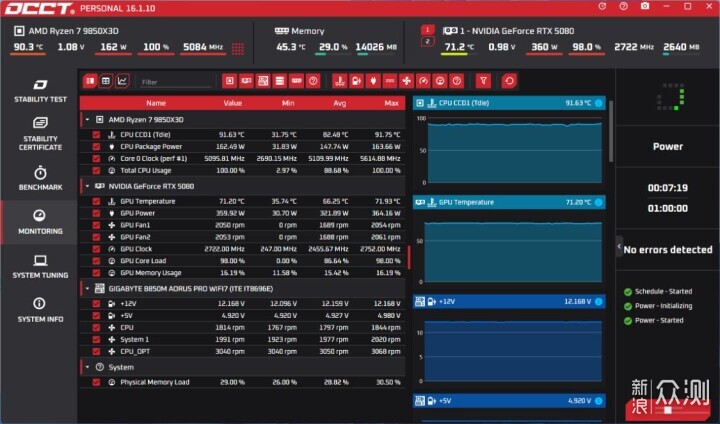Toggle the GPU device filter icon

(247, 81)
